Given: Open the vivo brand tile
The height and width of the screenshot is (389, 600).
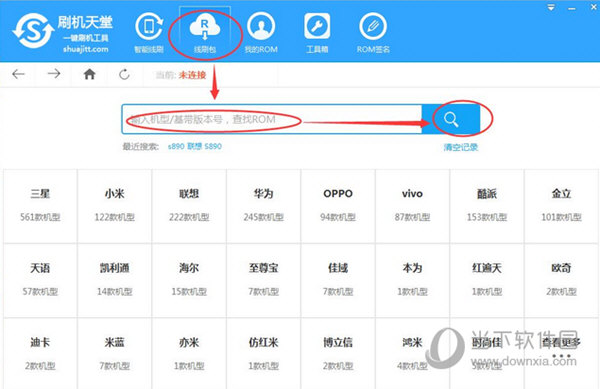Looking at the screenshot, I should click(x=412, y=206).
